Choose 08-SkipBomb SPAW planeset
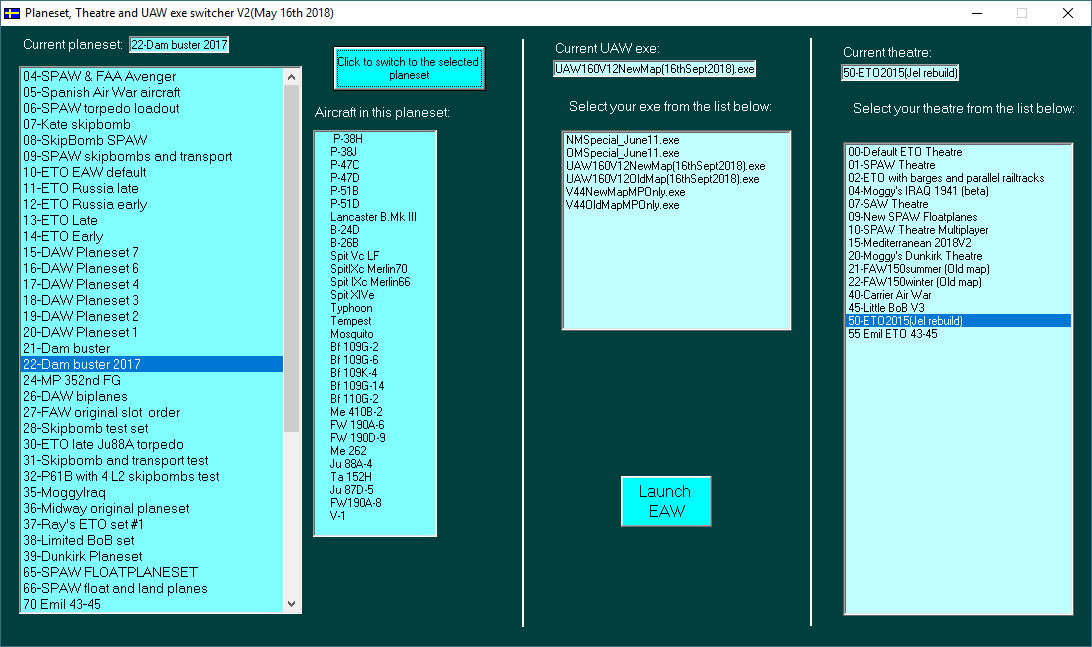 pos(152,140)
